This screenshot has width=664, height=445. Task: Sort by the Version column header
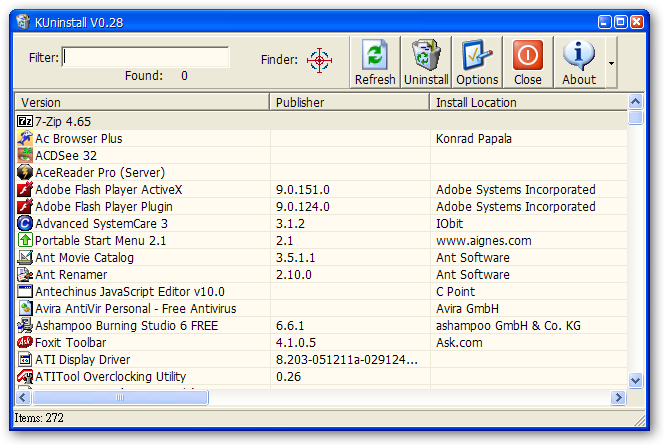point(142,102)
